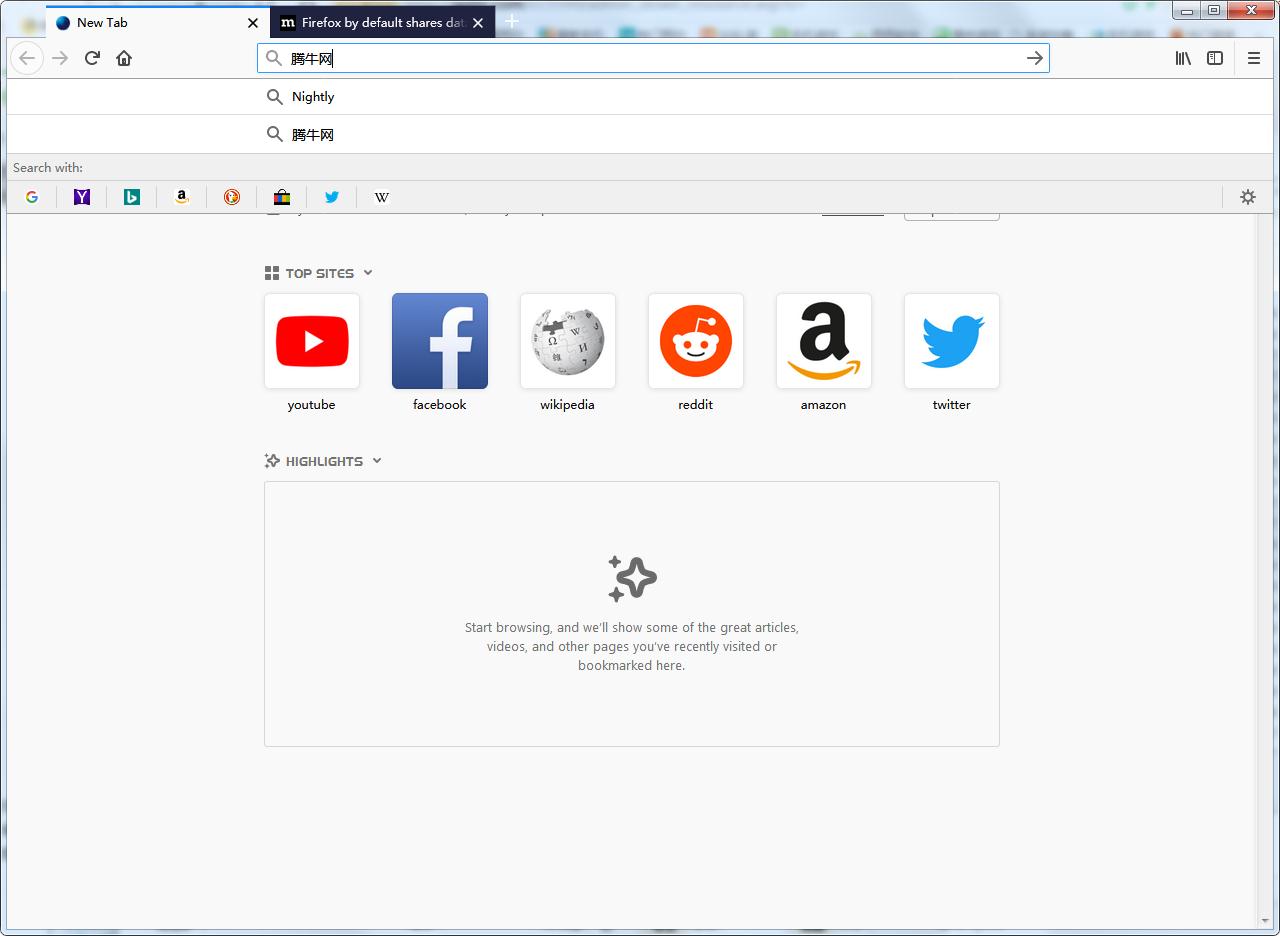Switch to the New Tab tab
The width and height of the screenshot is (1280, 936).
[x=157, y=22]
